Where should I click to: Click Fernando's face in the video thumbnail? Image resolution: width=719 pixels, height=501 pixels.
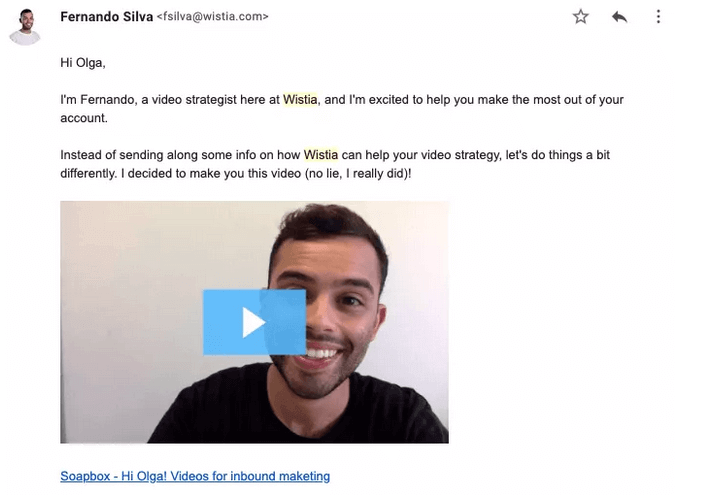(326, 303)
